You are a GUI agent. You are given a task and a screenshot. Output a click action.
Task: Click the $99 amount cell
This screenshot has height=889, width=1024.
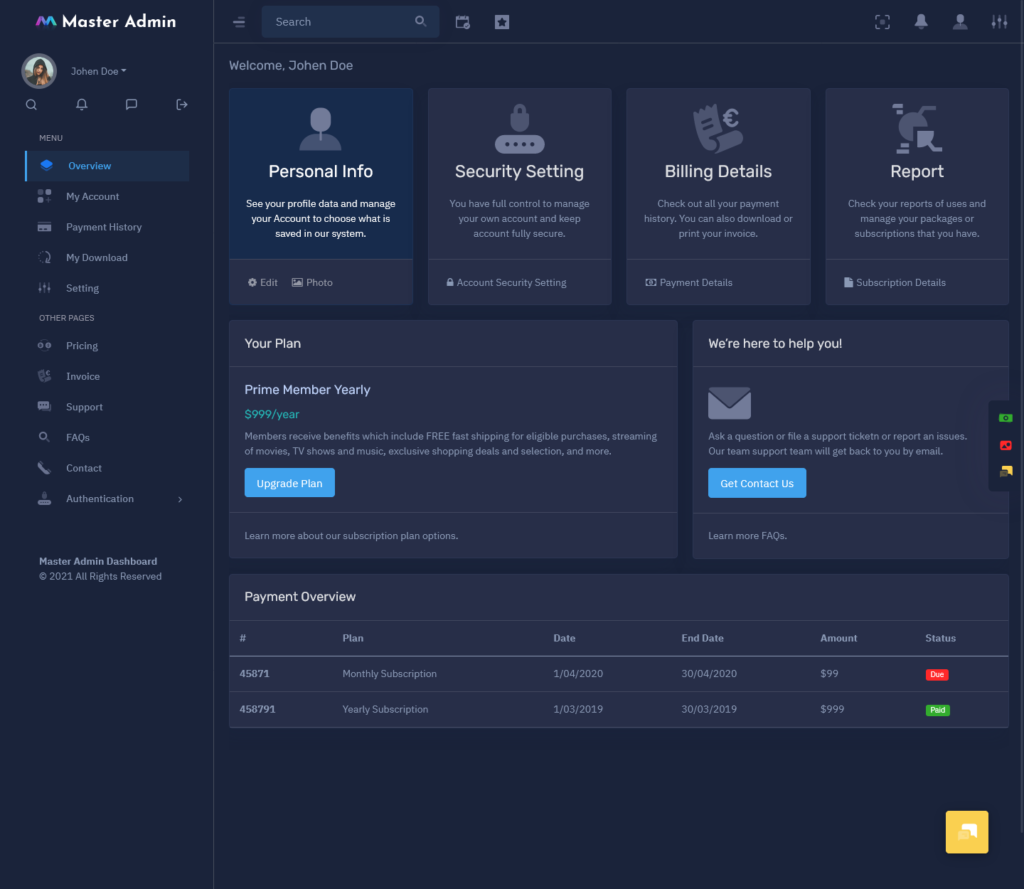[829, 673]
